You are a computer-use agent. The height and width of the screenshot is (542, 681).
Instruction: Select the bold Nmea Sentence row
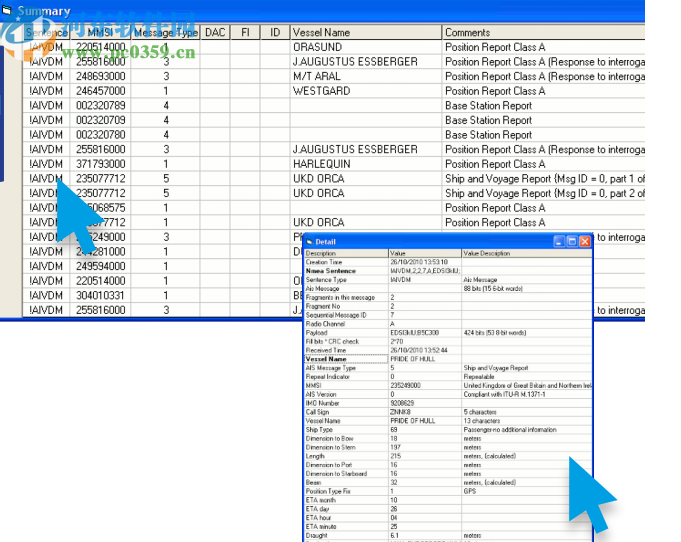tap(448, 271)
